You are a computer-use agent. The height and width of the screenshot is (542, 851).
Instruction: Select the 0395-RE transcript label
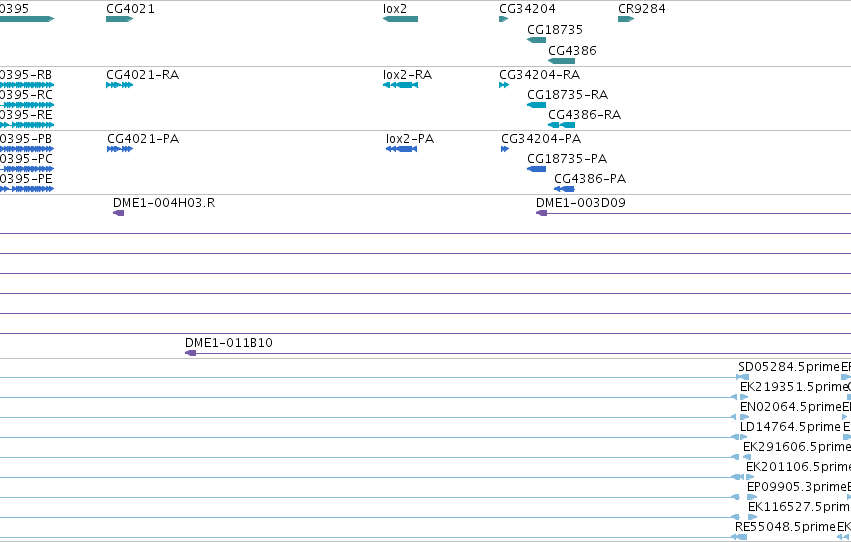pos(26,114)
